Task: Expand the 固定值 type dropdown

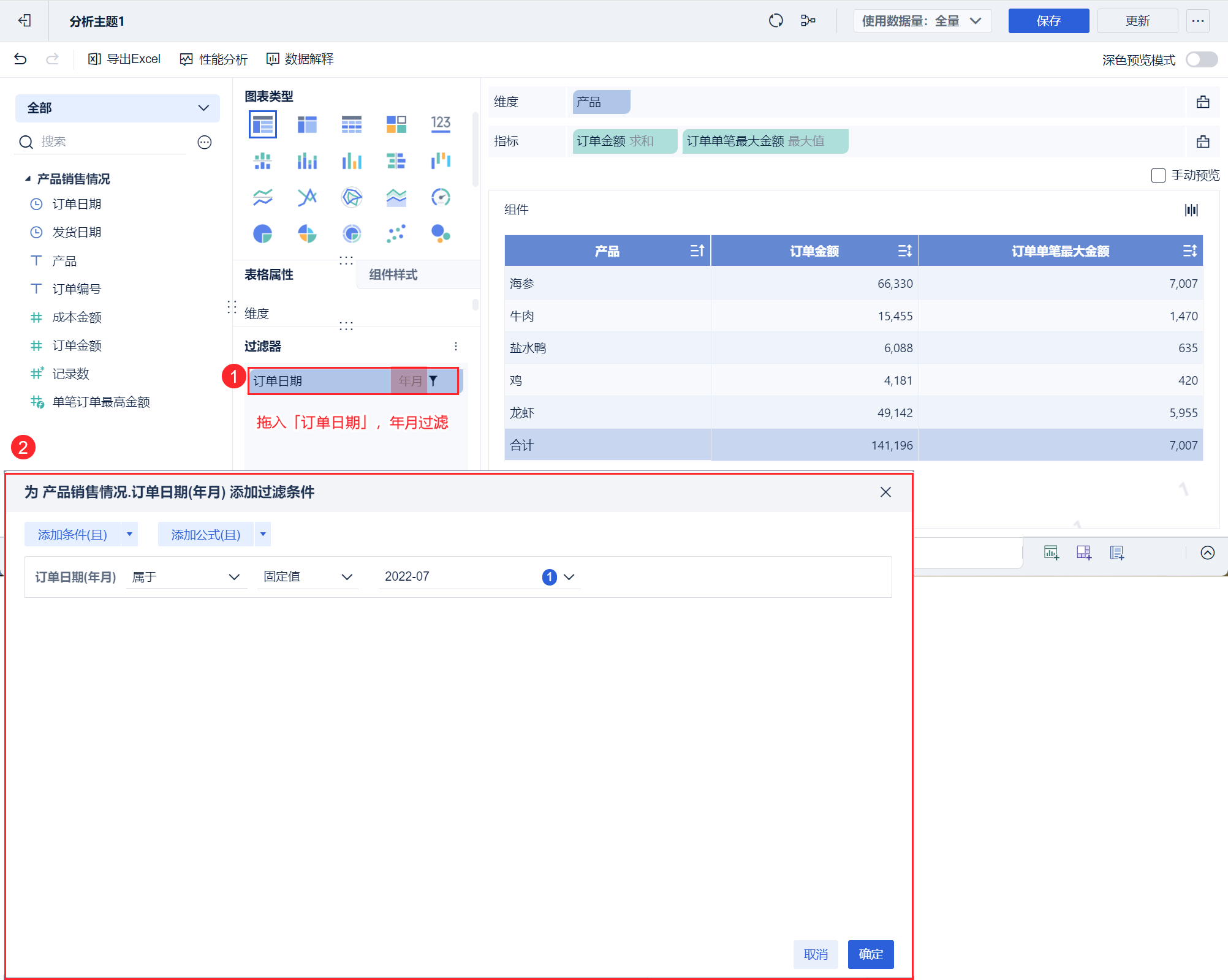Action: 308,577
